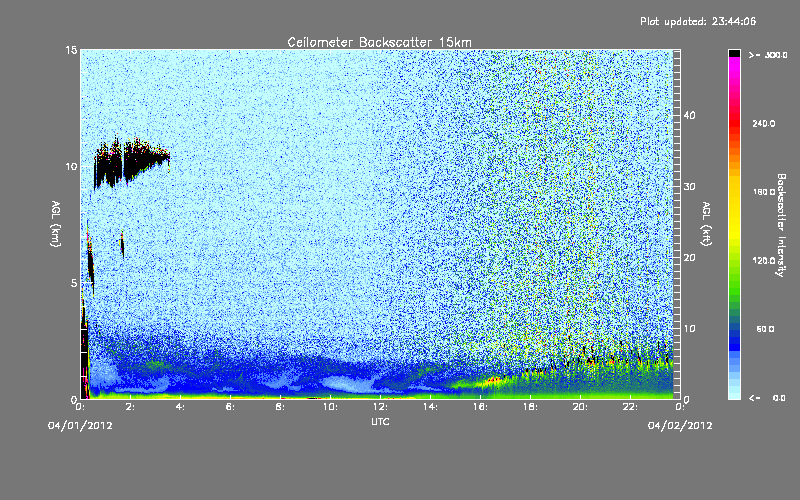The height and width of the screenshot is (500, 800).
Task: Click the '12:' hour tick label
Action: pyautogui.click(x=380, y=407)
